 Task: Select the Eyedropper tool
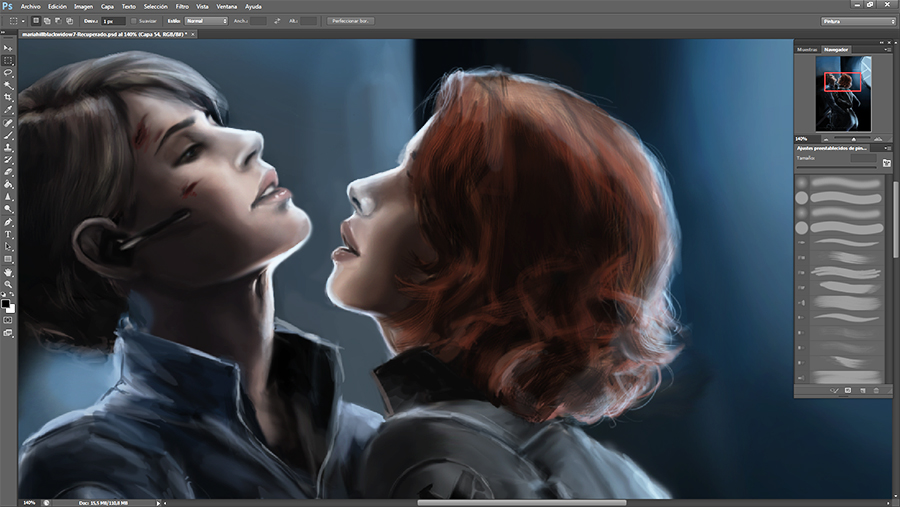click(x=8, y=110)
